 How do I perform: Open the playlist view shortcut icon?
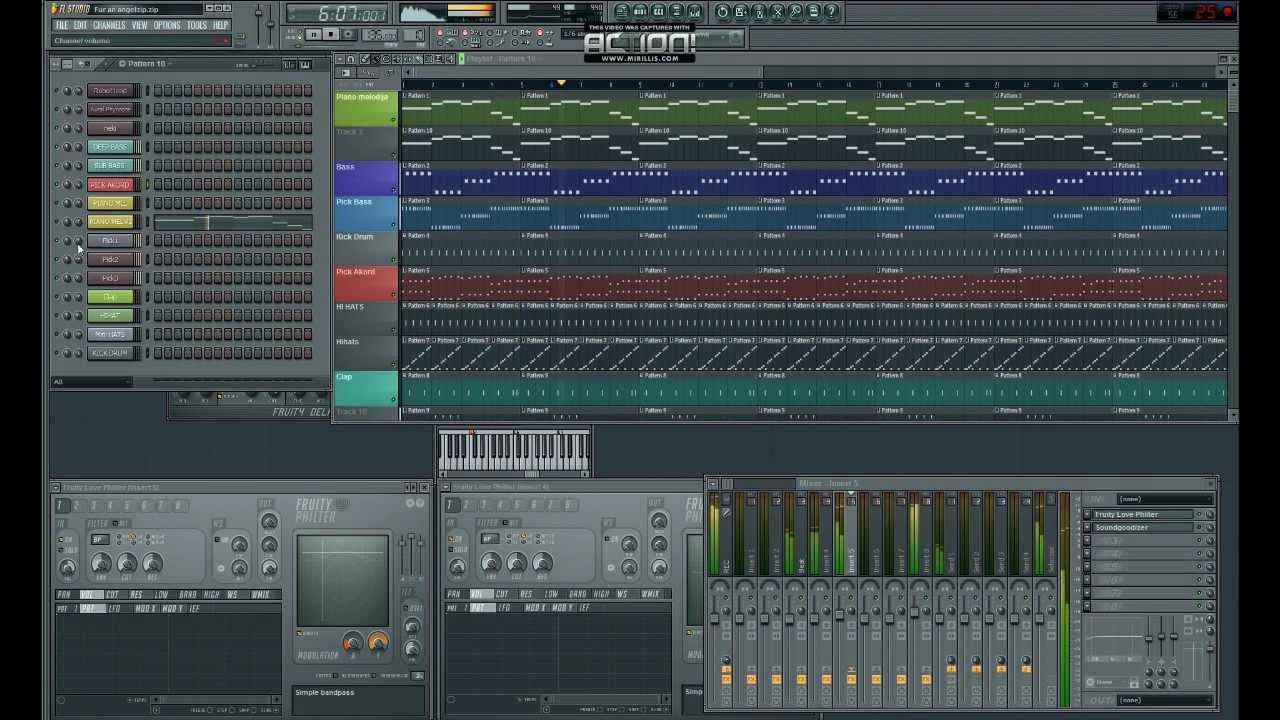click(622, 11)
